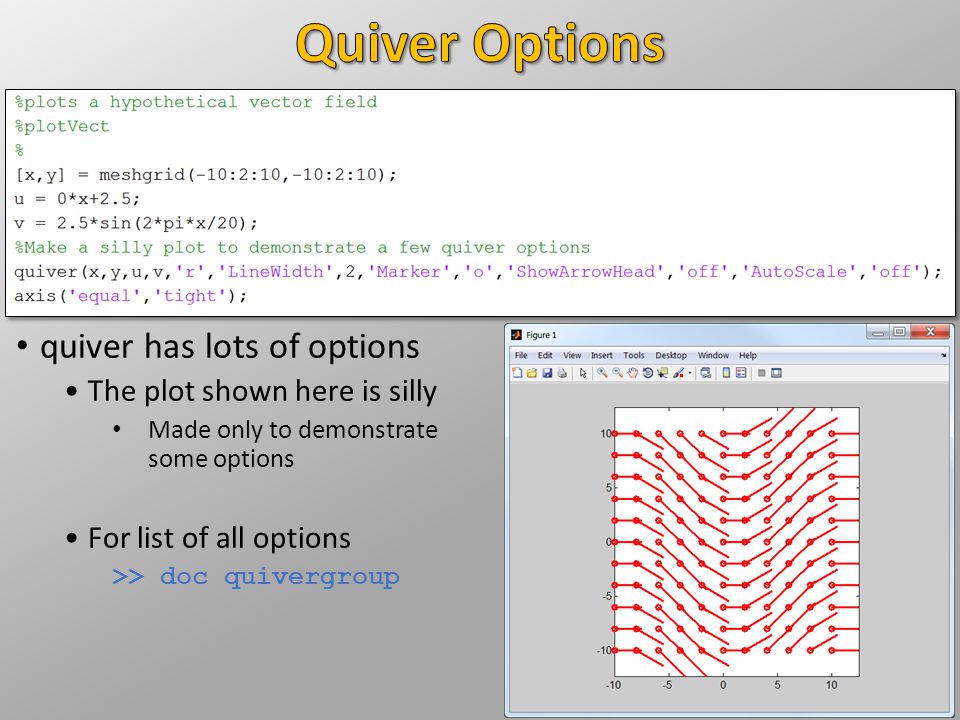The height and width of the screenshot is (720, 960).
Task: Open the Edit menu
Action: [545, 355]
